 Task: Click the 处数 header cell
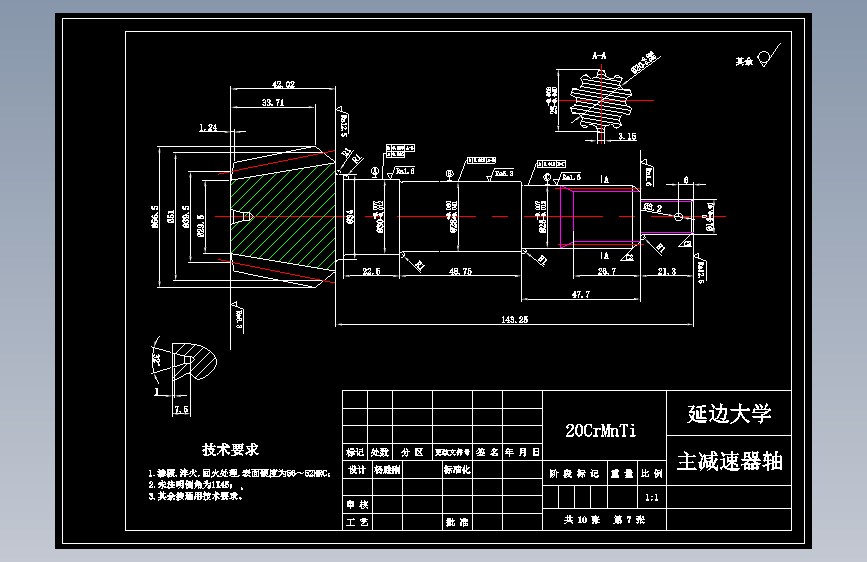[380, 452]
